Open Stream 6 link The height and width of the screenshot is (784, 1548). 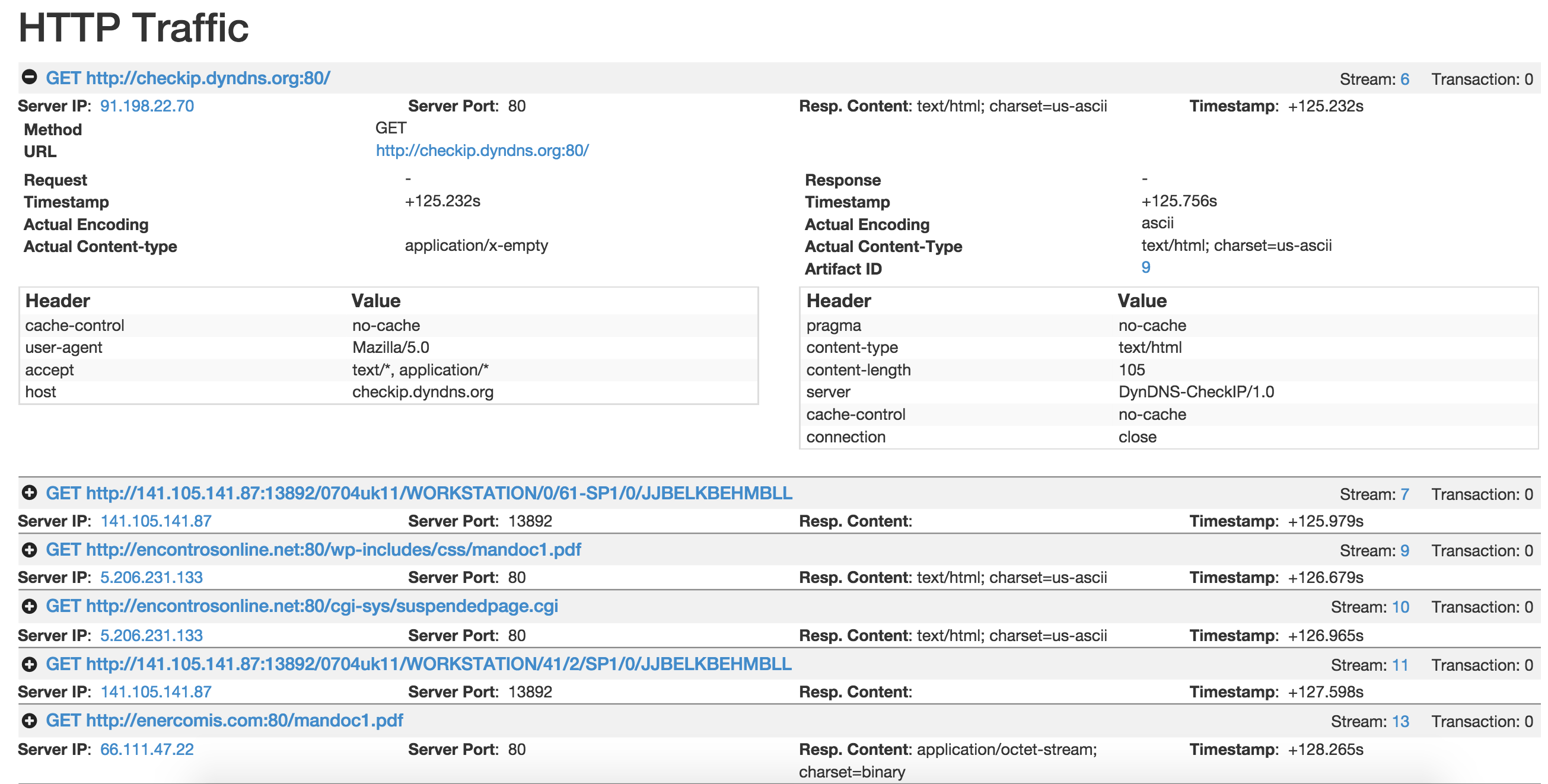(x=1404, y=79)
